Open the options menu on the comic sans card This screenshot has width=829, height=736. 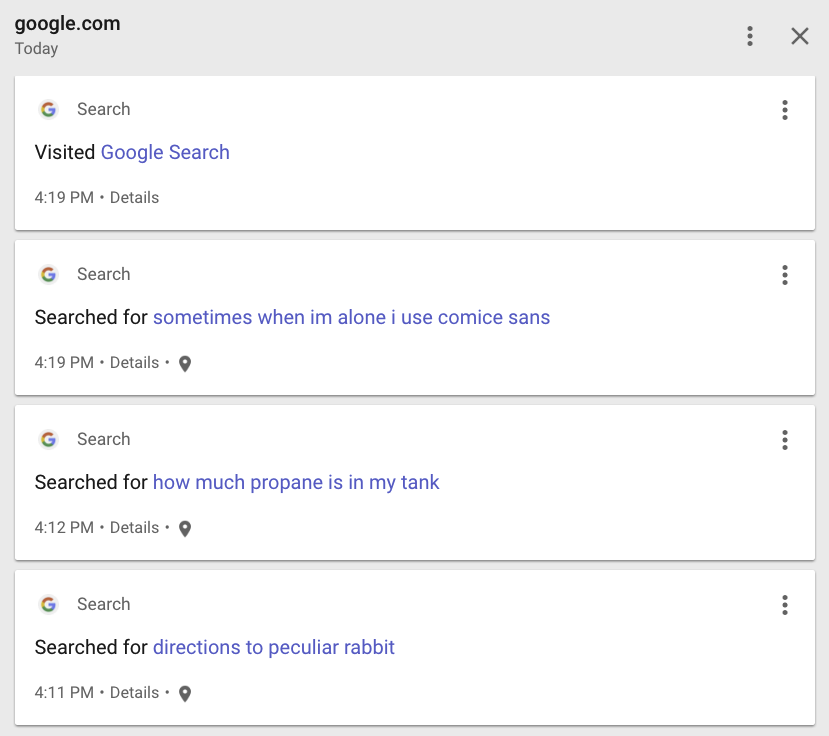coord(785,275)
